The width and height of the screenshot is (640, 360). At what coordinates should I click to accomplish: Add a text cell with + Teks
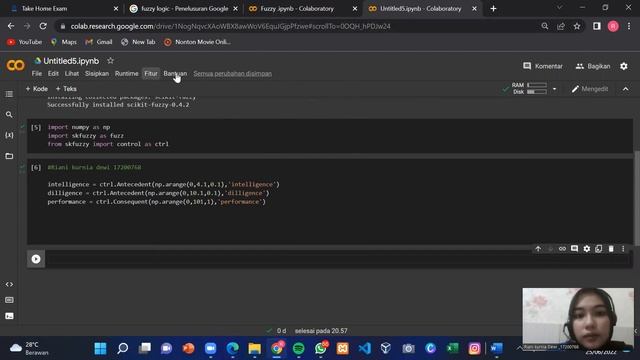pyautogui.click(x=66, y=89)
